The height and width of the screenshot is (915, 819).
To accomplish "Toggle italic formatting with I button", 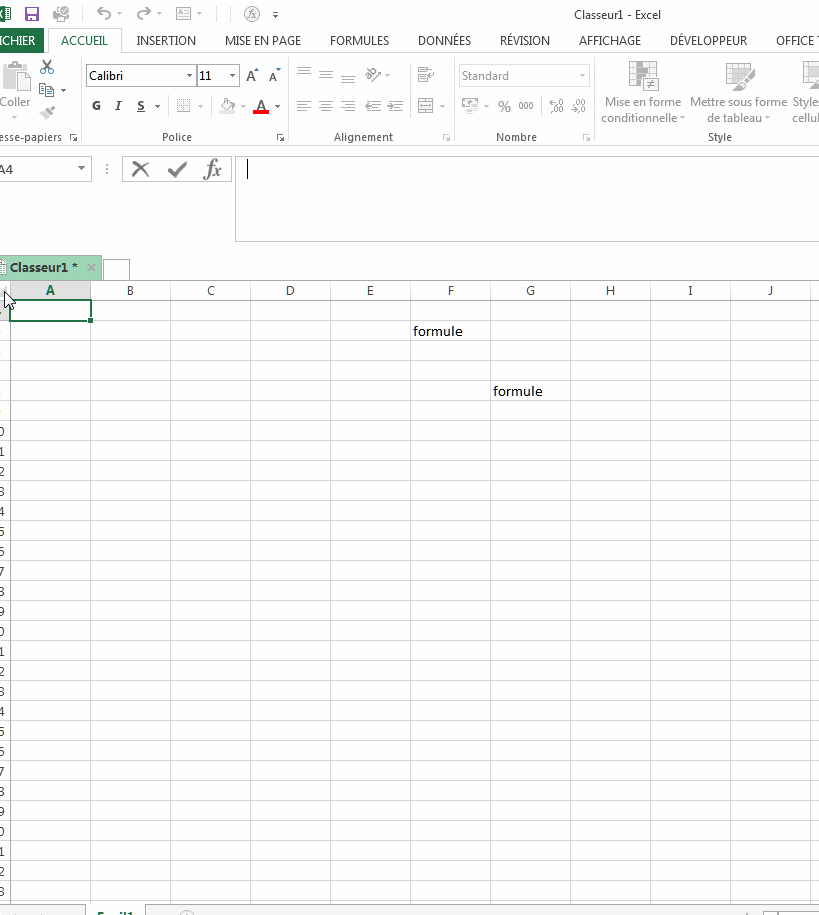I will coord(118,106).
